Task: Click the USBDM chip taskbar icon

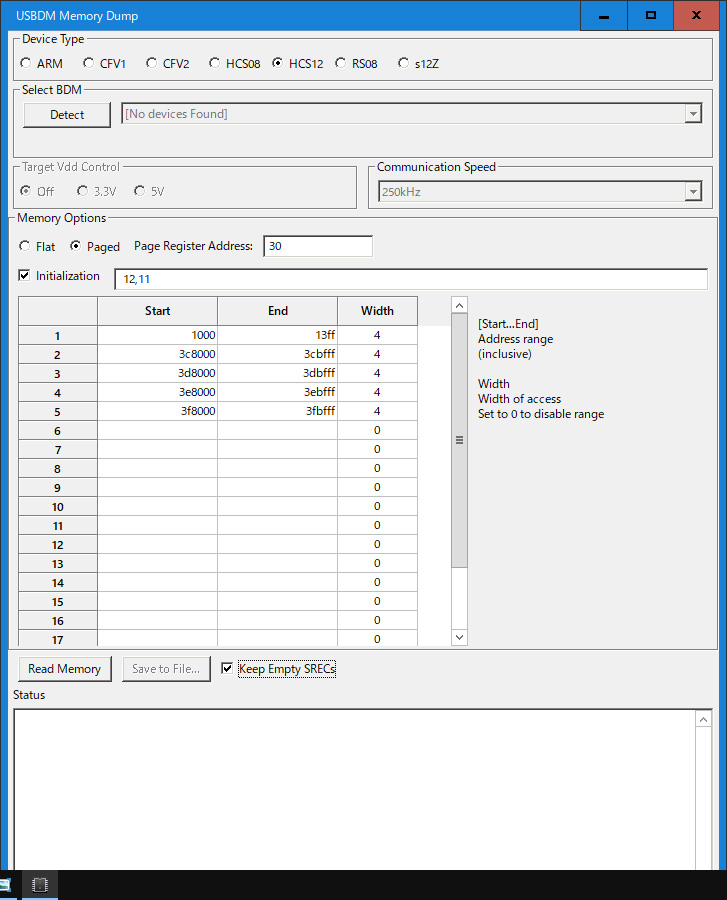Action: 40,885
